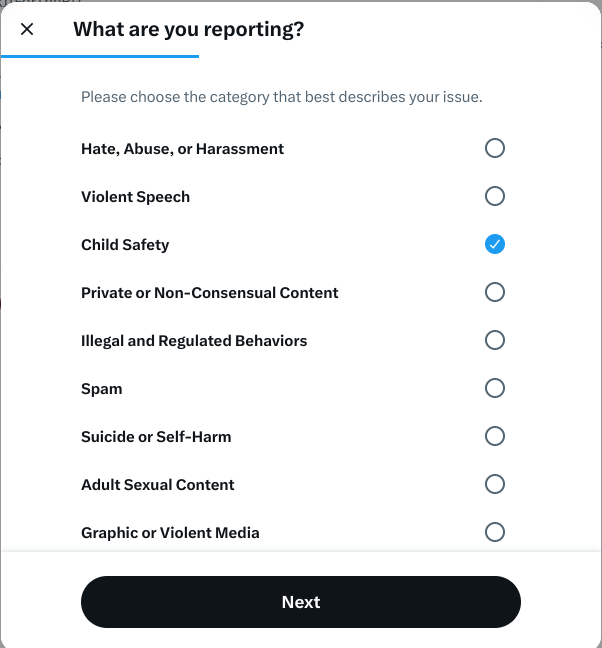Choose the Adult Sexual Content radio button
Viewport: 602px width, 648px height.
pos(494,485)
